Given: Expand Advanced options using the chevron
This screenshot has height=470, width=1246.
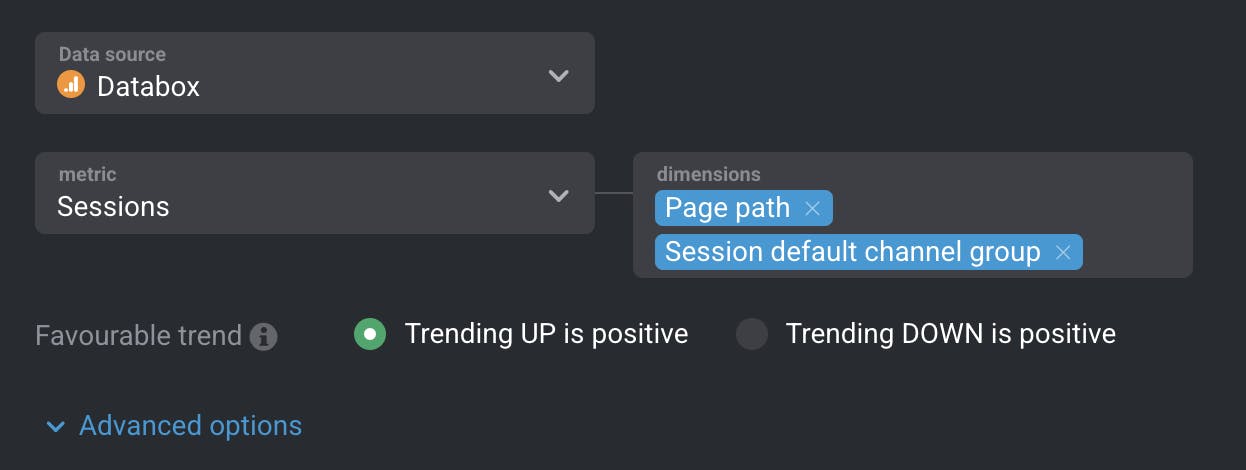Looking at the screenshot, I should (54, 427).
